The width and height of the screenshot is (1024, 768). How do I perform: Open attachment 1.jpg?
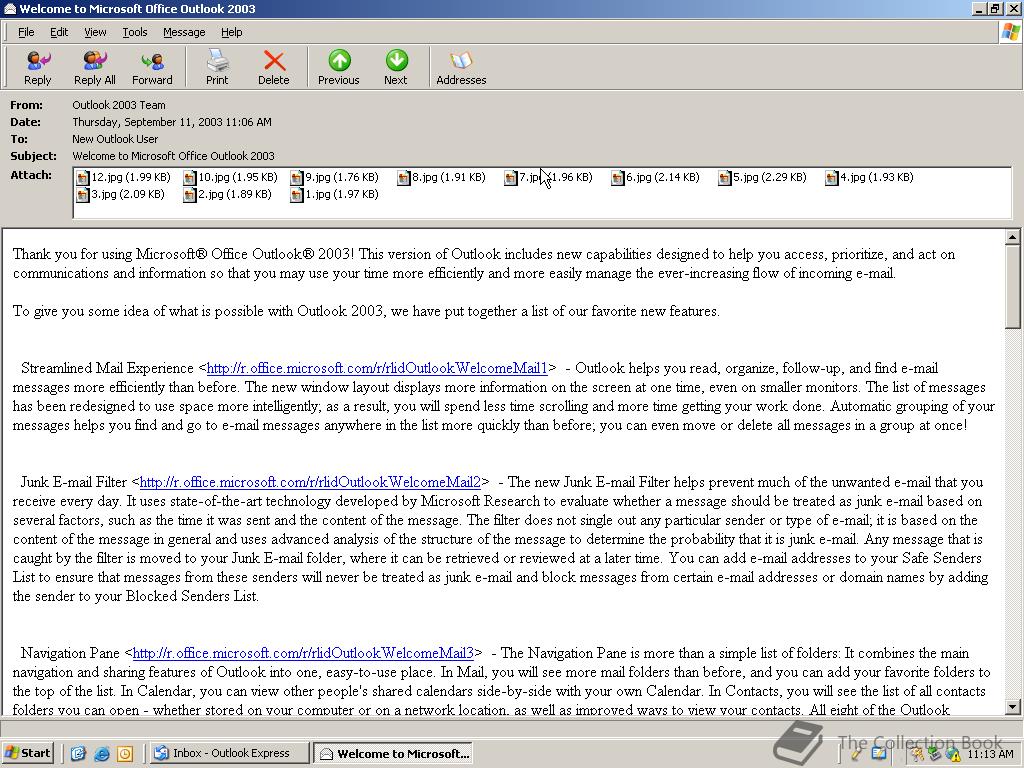334,195
